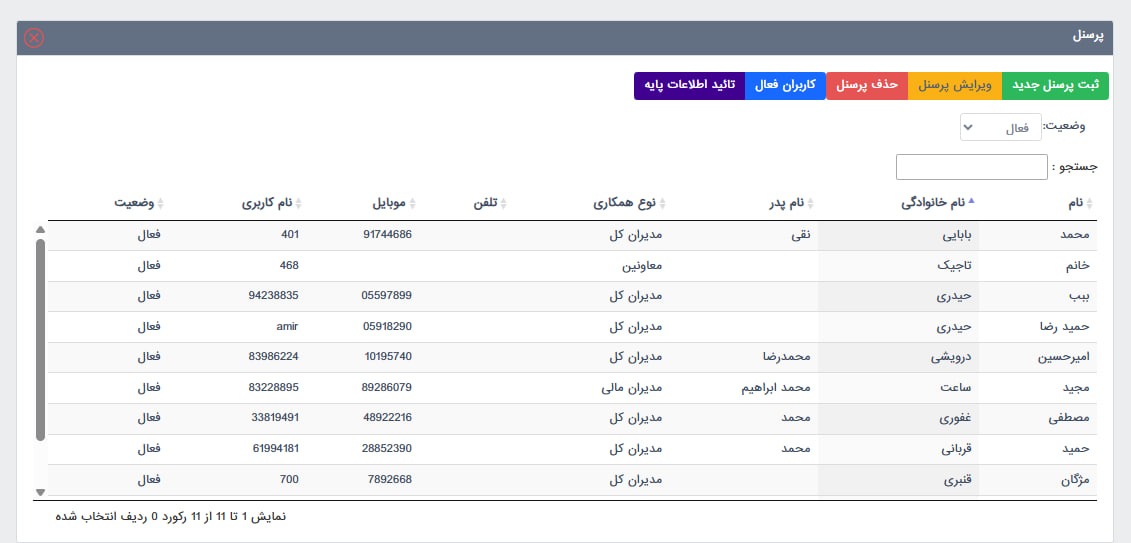The height and width of the screenshot is (543, 1131).
Task: Open the وضعیت status dropdown
Action: pos(1000,128)
